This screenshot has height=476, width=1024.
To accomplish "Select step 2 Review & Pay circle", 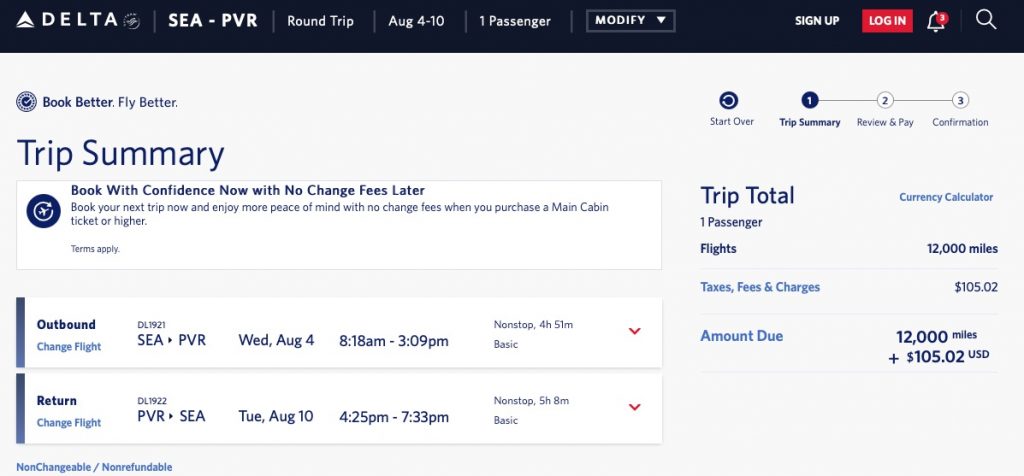I will click(x=885, y=100).
